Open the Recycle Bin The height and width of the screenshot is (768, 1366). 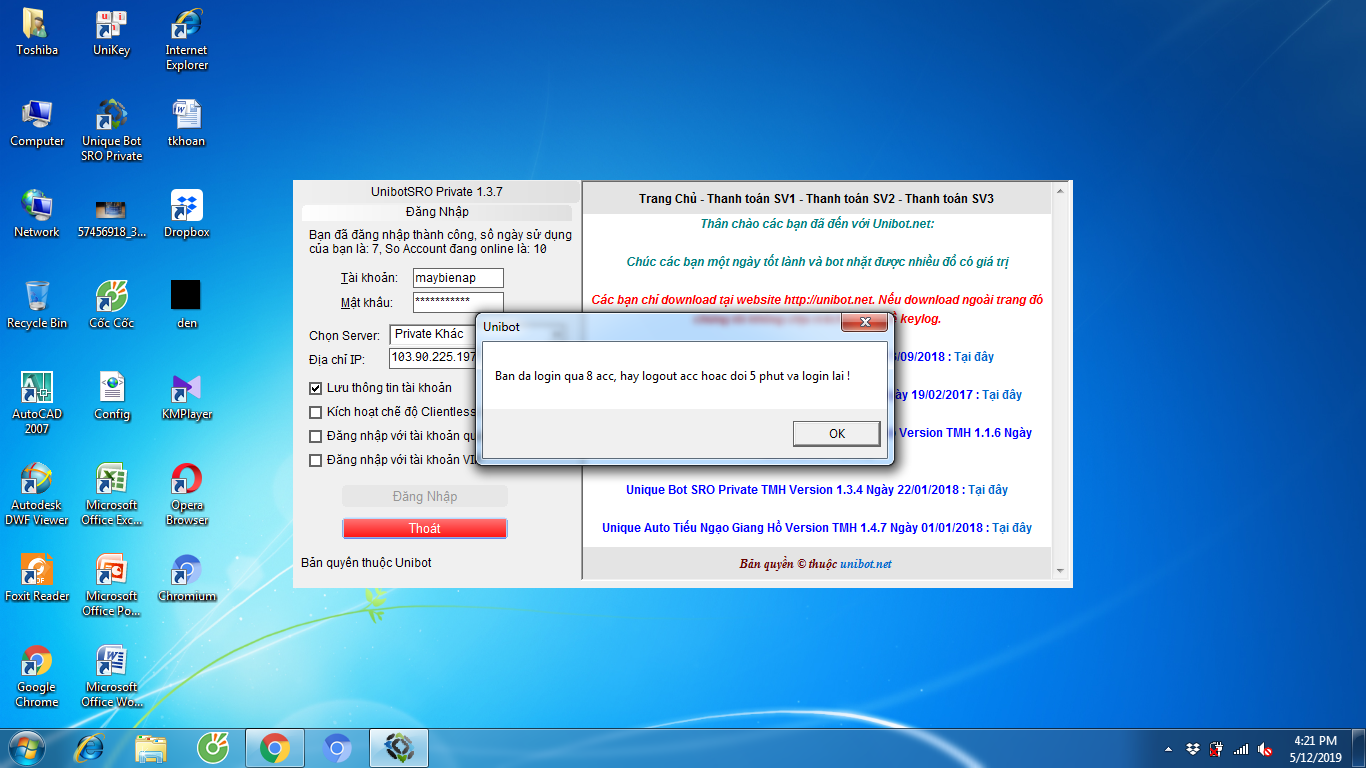(37, 305)
